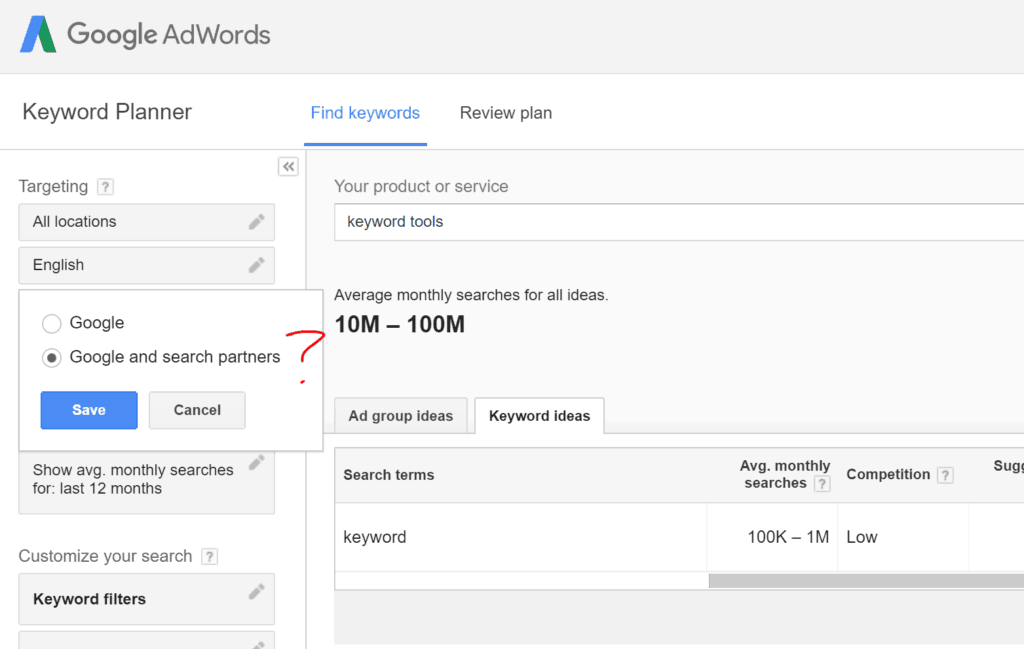Image resolution: width=1024 pixels, height=649 pixels.
Task: Click the keyword search term cell
Action: tap(520, 537)
